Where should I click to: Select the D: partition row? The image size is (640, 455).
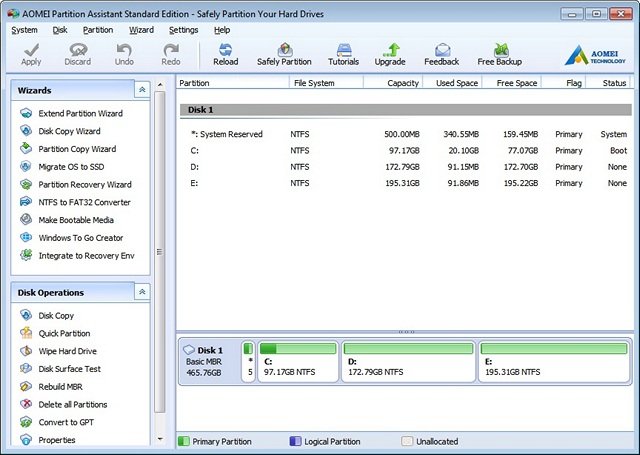[406, 167]
